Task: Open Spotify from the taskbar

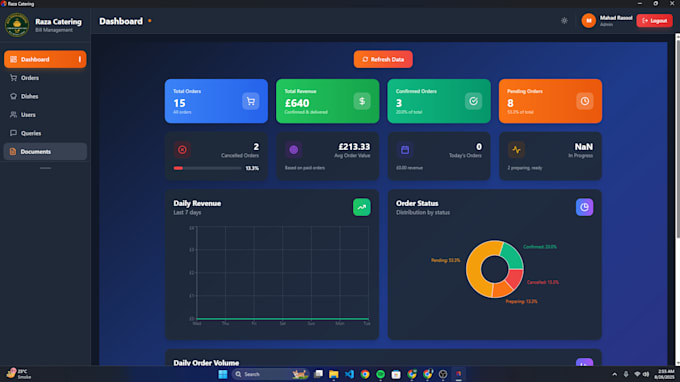Action: 380,374
